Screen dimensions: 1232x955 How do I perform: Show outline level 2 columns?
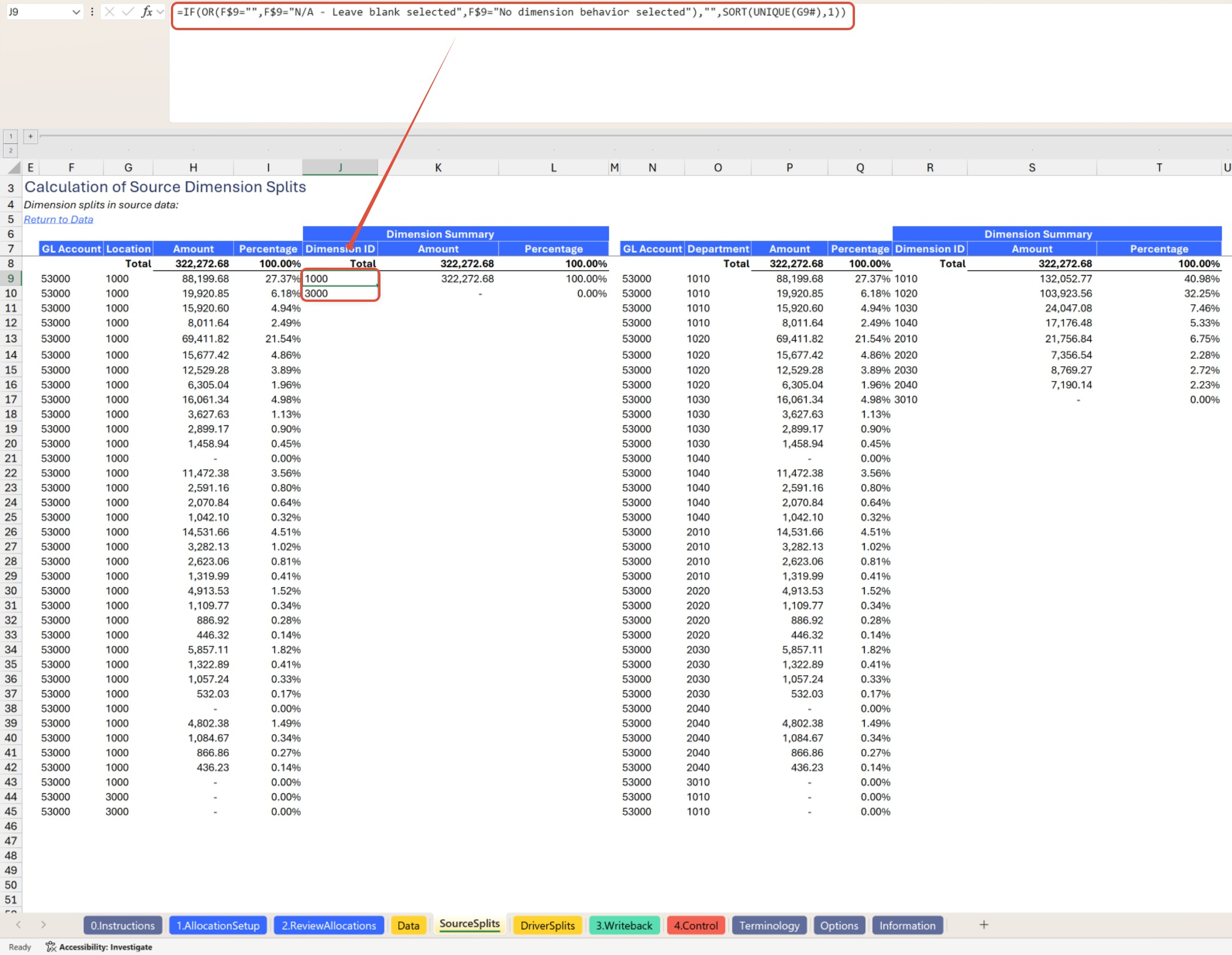[10, 150]
